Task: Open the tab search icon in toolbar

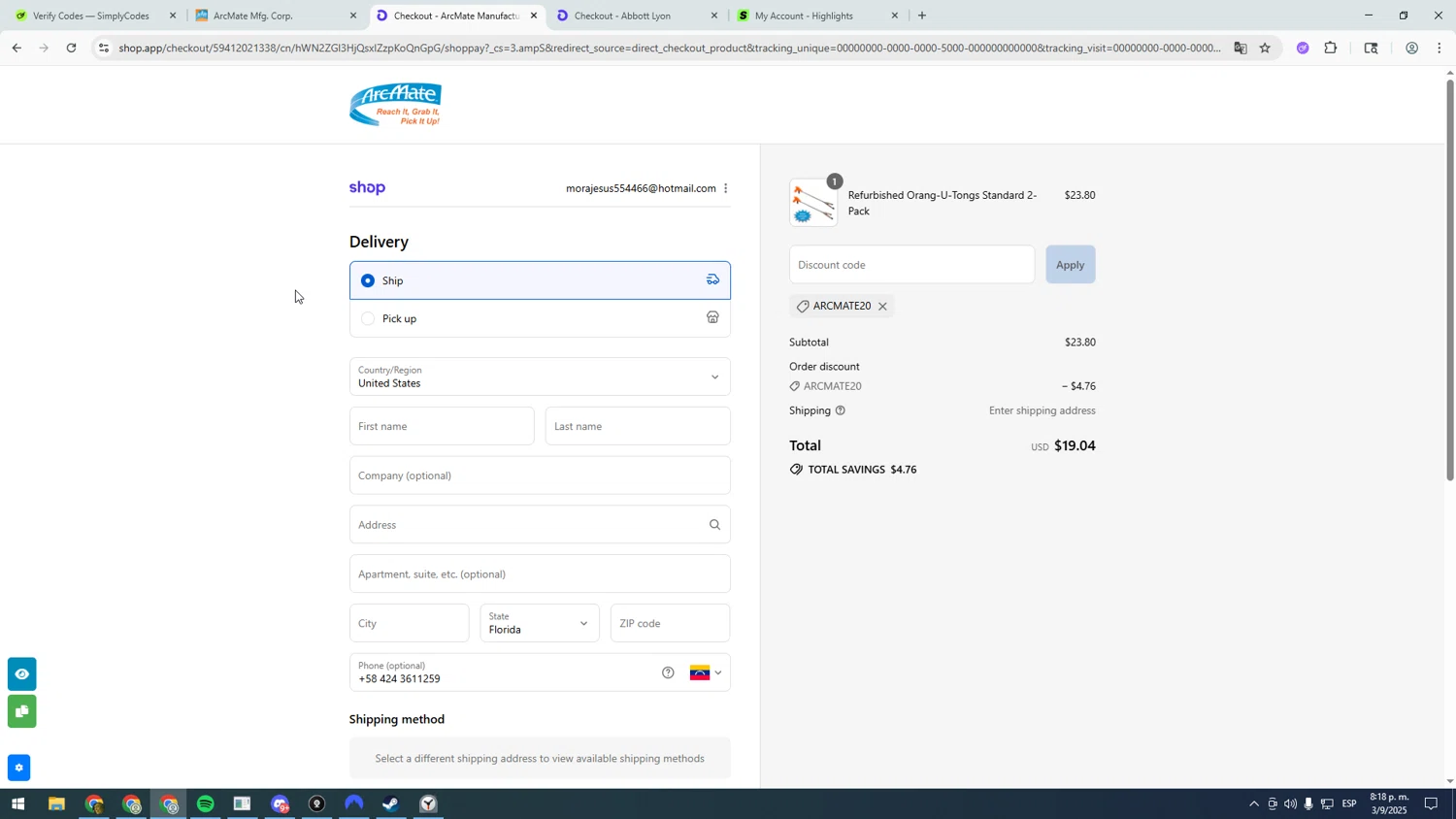Action: (1371, 48)
